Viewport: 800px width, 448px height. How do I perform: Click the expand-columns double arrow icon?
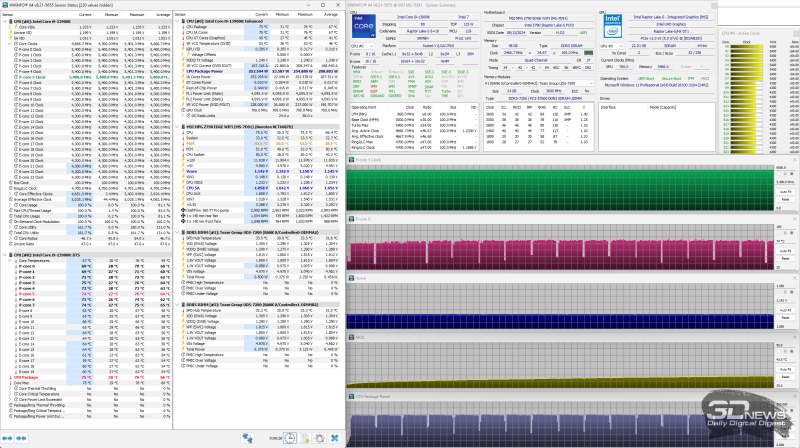[x=7, y=438]
